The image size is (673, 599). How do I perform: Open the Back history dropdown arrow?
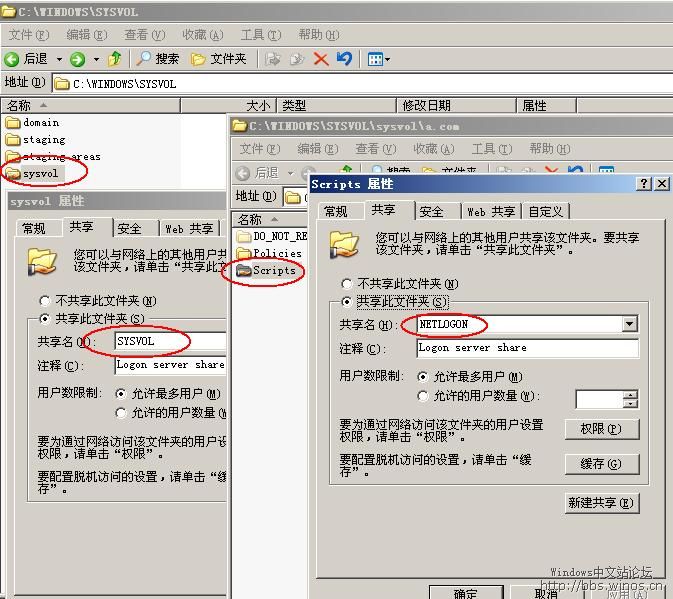pyautogui.click(x=59, y=59)
